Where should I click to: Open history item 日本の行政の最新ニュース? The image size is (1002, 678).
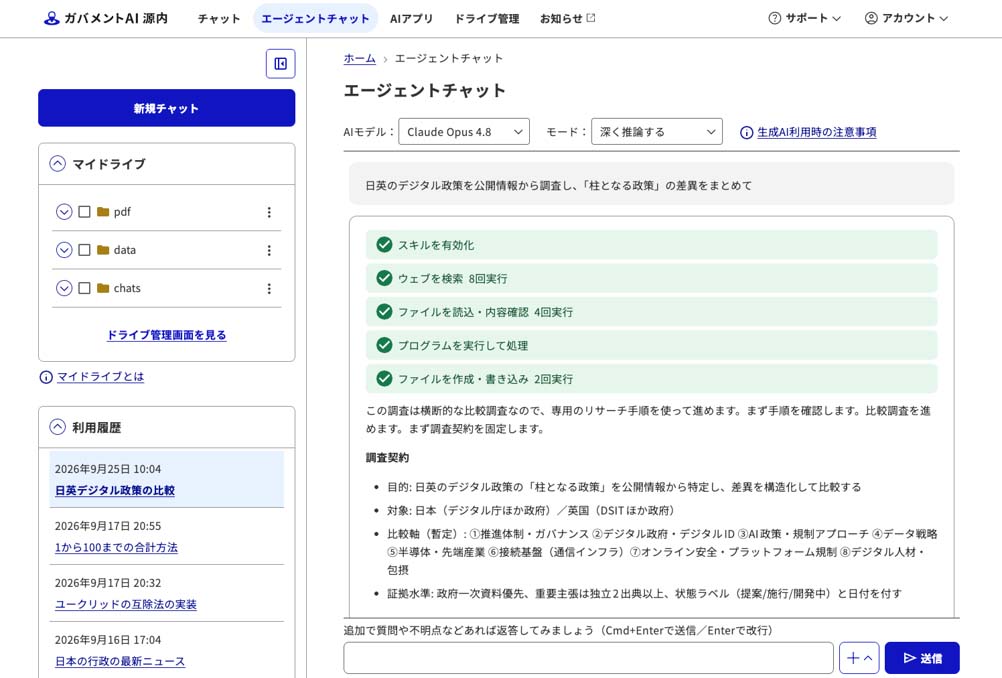click(x=120, y=661)
